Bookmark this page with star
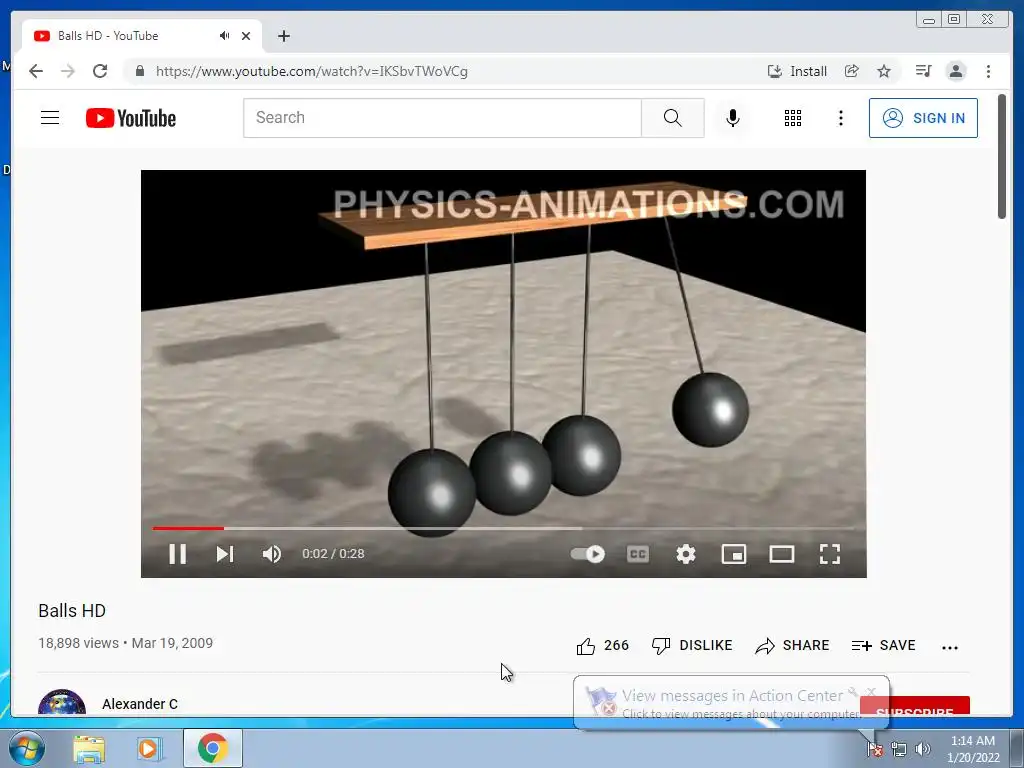 (884, 71)
